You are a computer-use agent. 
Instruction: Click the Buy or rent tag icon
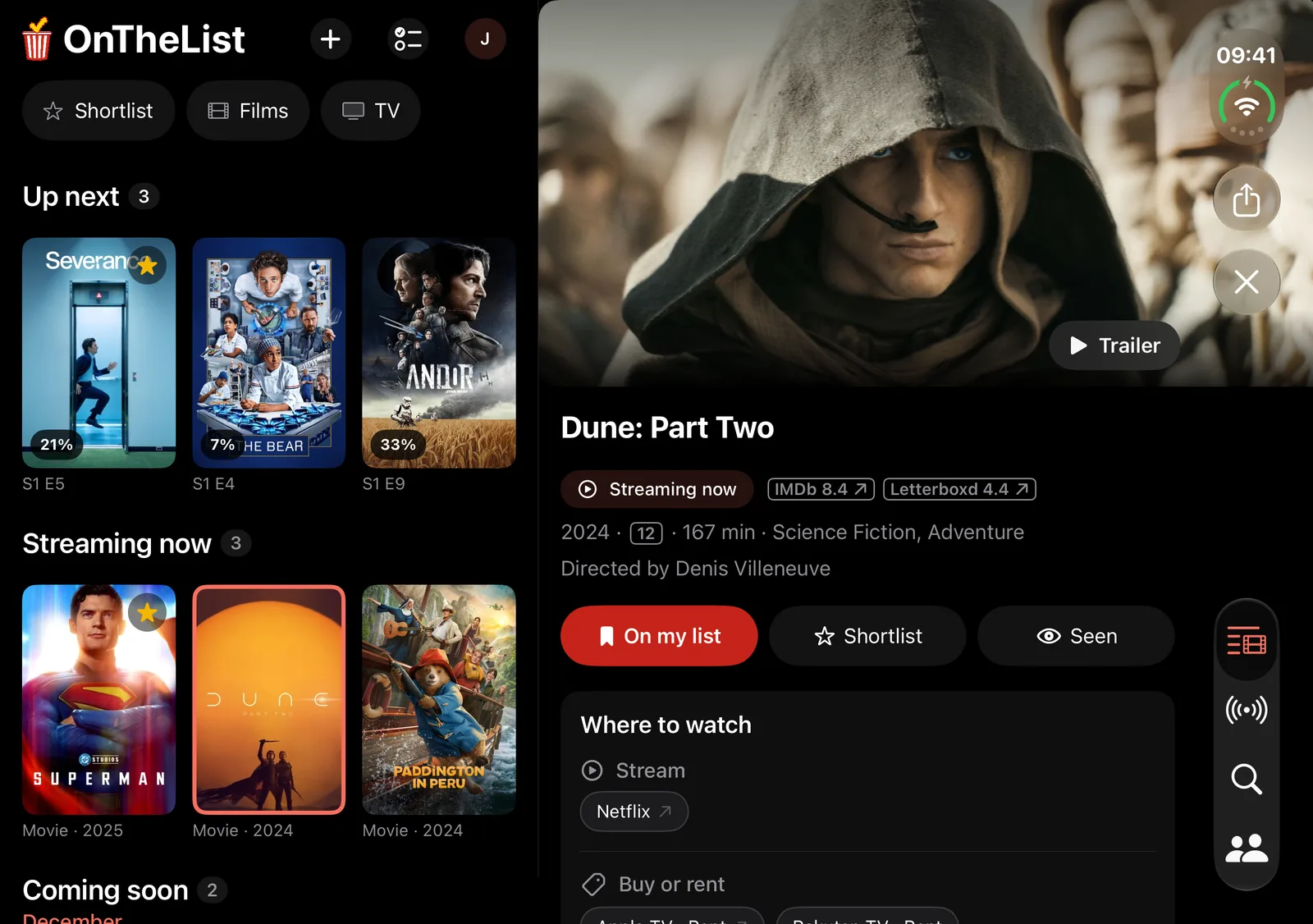tap(593, 885)
